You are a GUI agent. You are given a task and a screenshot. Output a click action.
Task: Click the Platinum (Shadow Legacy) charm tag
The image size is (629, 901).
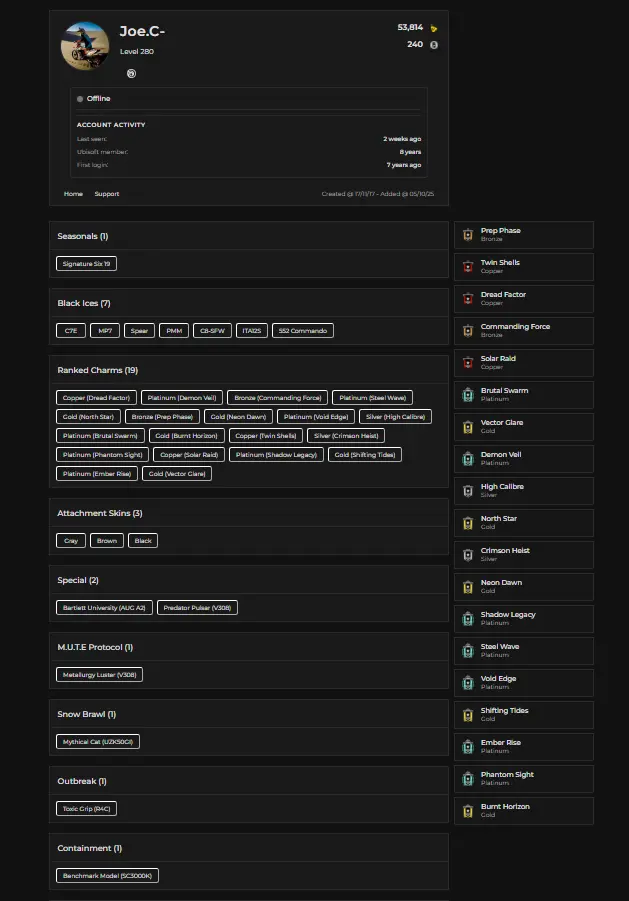pyautogui.click(x=276, y=455)
